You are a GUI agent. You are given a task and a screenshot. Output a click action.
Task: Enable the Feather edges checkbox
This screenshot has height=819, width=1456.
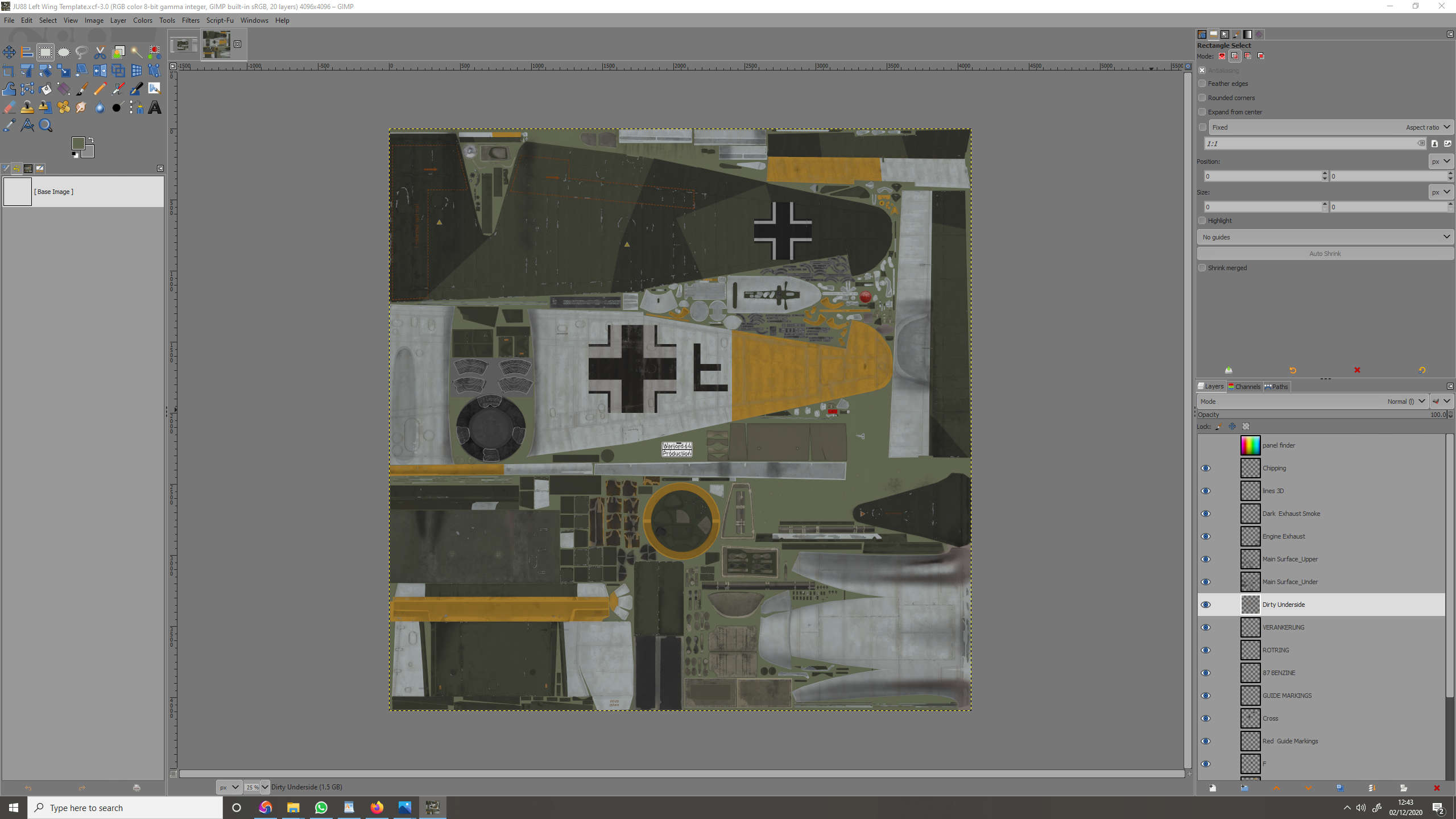pyautogui.click(x=1202, y=84)
